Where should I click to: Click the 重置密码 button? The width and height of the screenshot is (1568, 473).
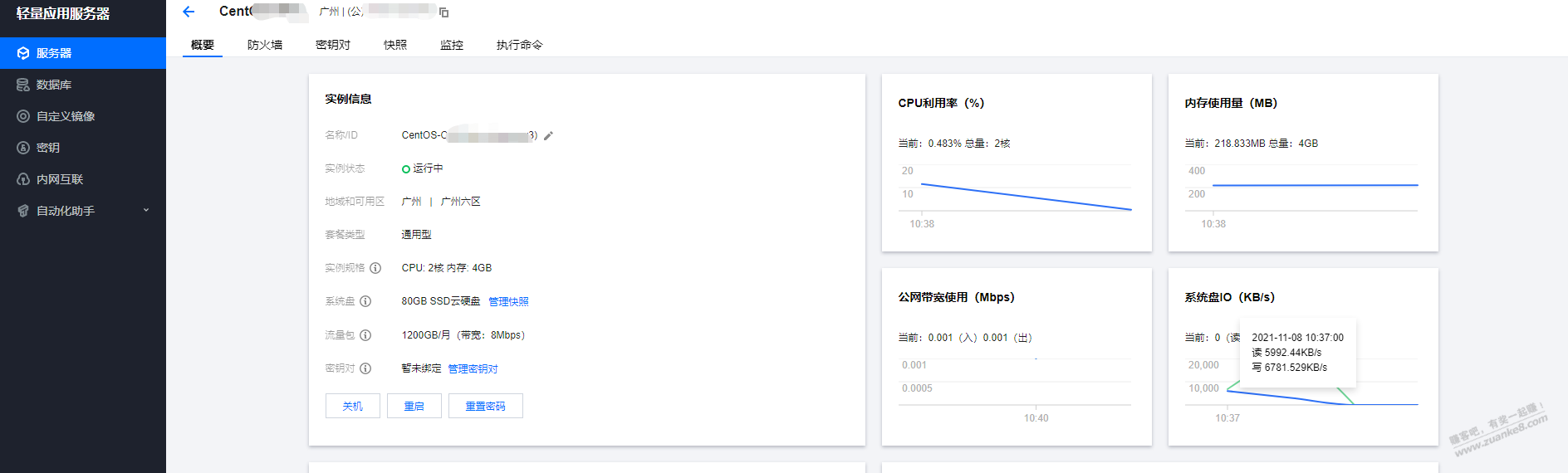pyautogui.click(x=485, y=406)
